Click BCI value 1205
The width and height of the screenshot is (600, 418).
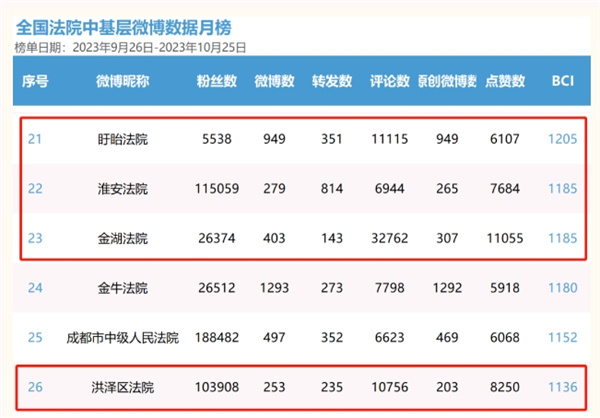562,139
